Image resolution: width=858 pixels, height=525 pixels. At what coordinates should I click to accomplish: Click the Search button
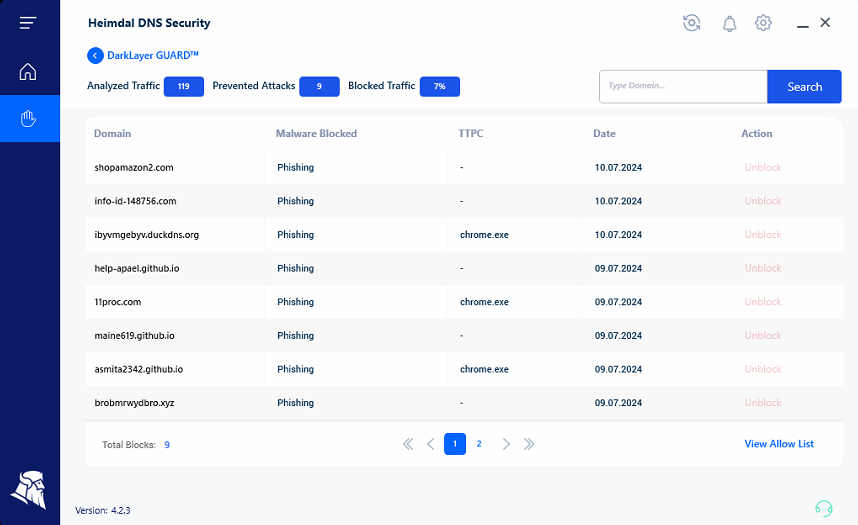pyautogui.click(x=804, y=86)
